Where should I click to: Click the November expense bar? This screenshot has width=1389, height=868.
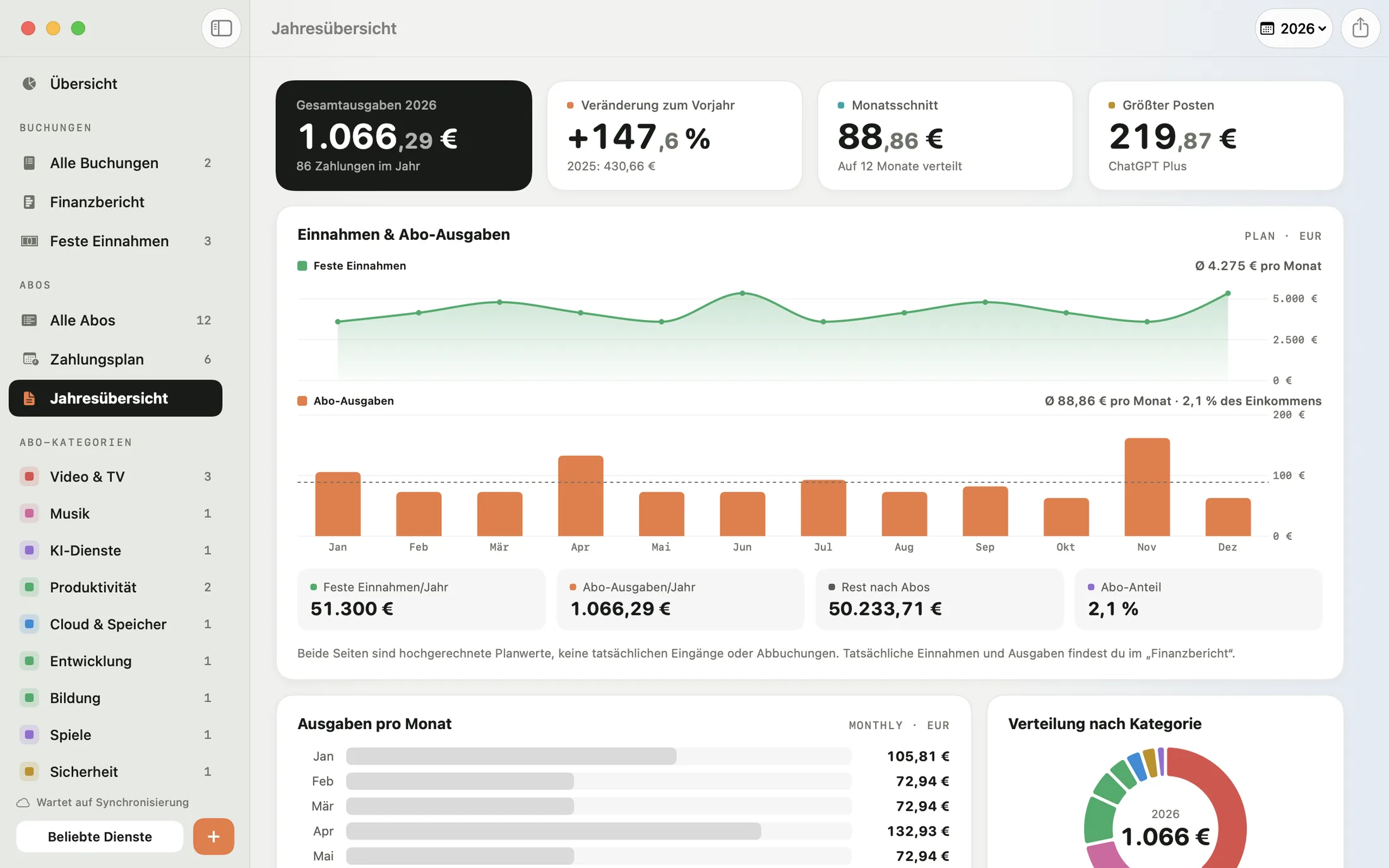point(1147,487)
